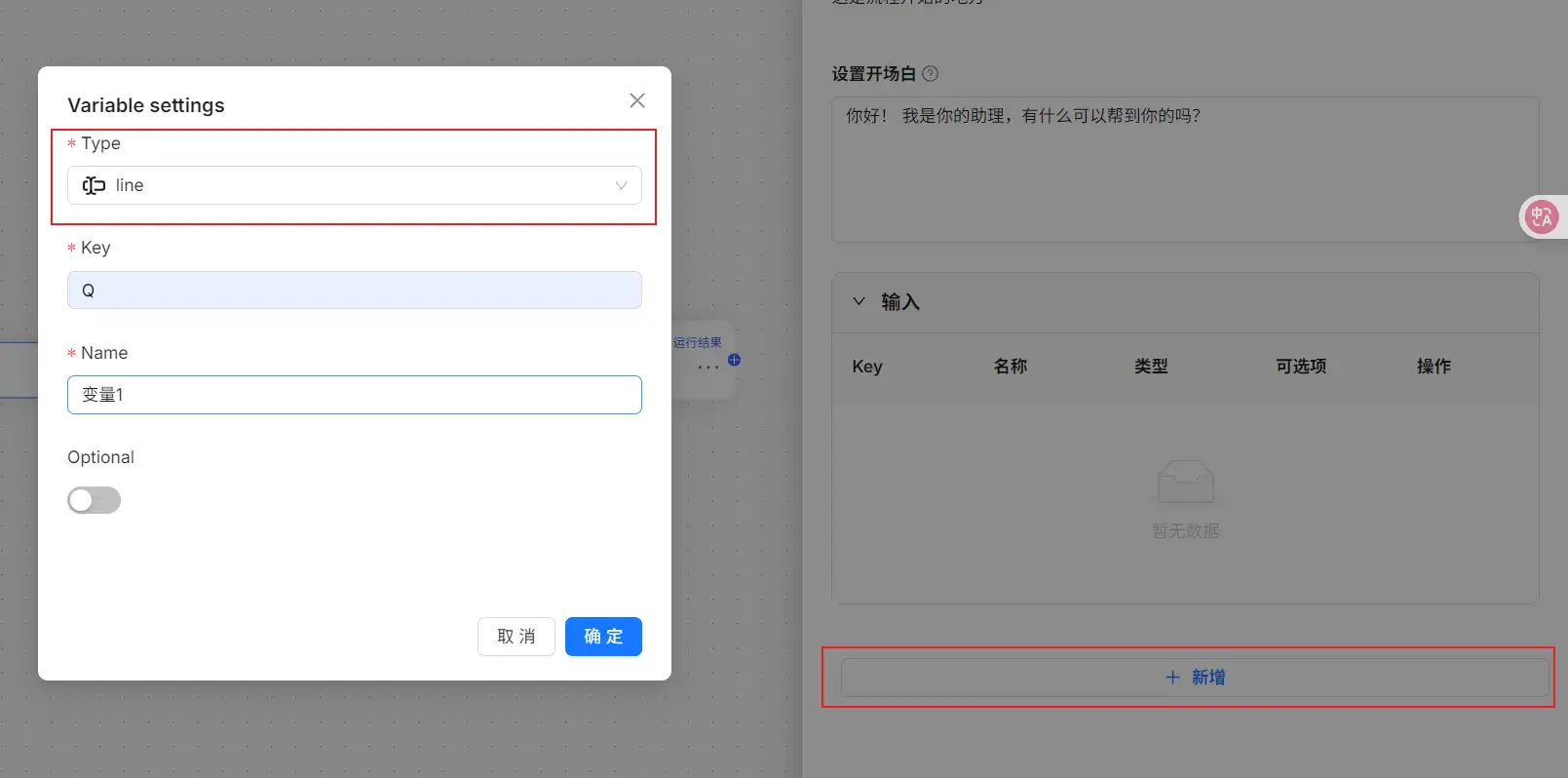Confirm with the 确定 button
The width and height of the screenshot is (1568, 778).
603,637
